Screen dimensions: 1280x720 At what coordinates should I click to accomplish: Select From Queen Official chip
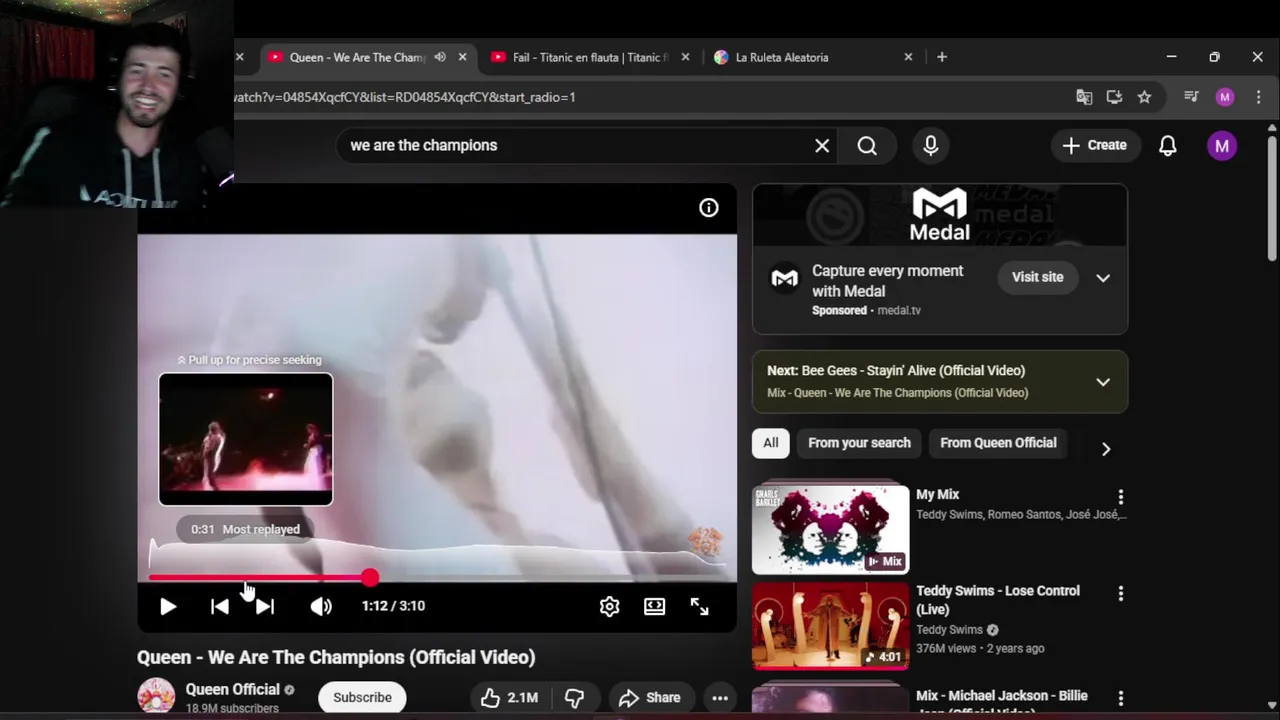click(998, 443)
